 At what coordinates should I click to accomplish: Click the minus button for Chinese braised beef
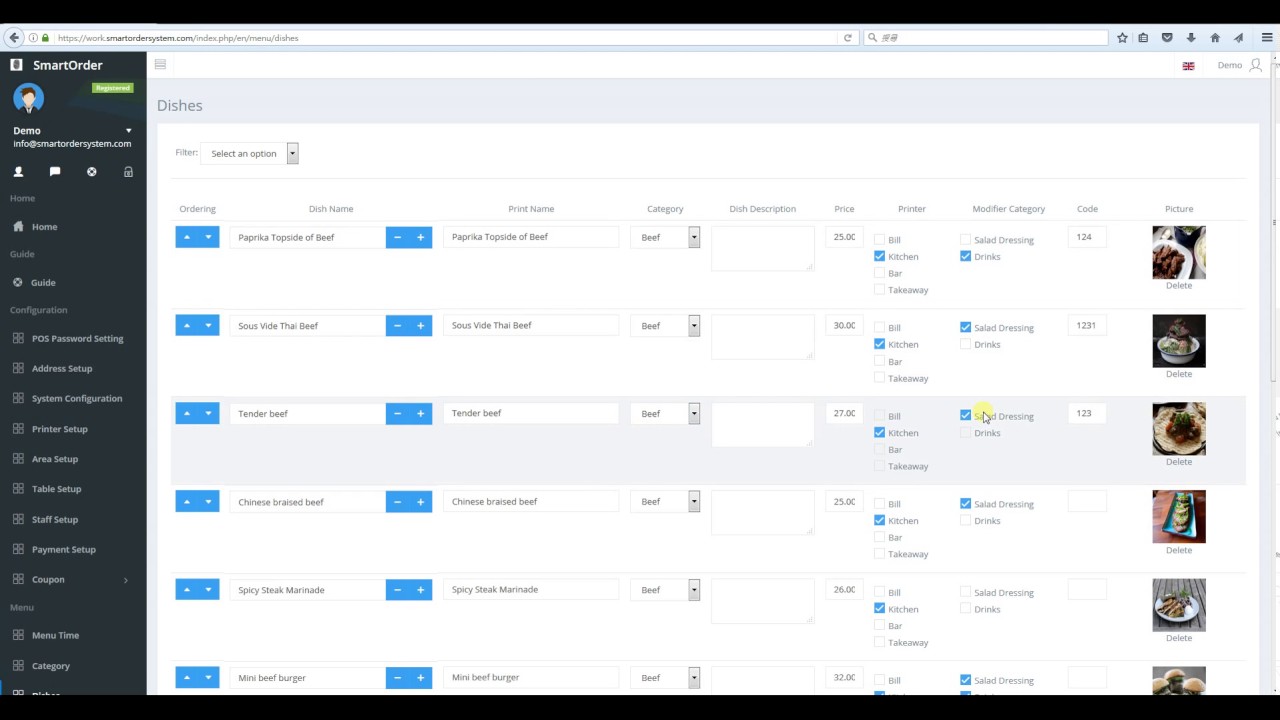pos(397,501)
